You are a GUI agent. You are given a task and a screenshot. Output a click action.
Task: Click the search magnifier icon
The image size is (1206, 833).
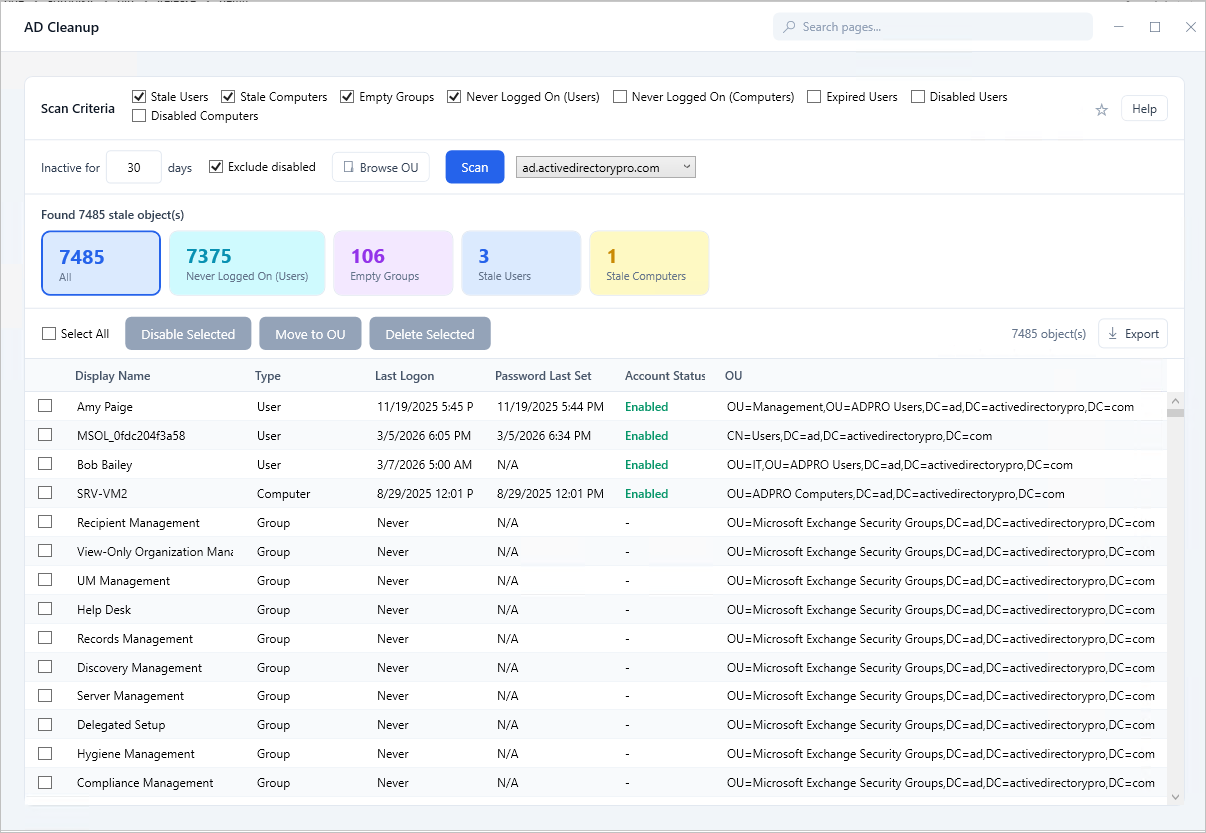click(789, 27)
